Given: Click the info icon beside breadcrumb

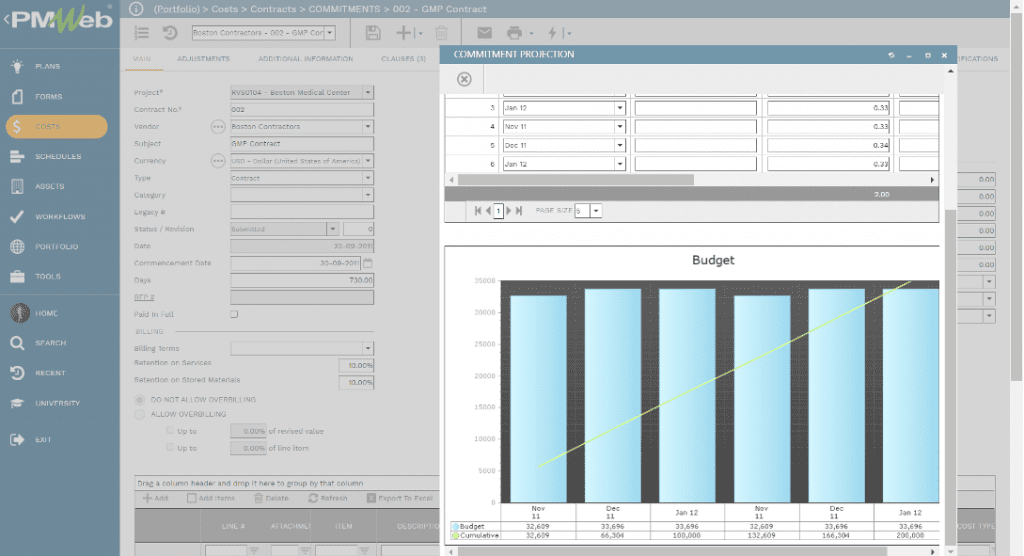Looking at the screenshot, I should pyautogui.click(x=136, y=9).
